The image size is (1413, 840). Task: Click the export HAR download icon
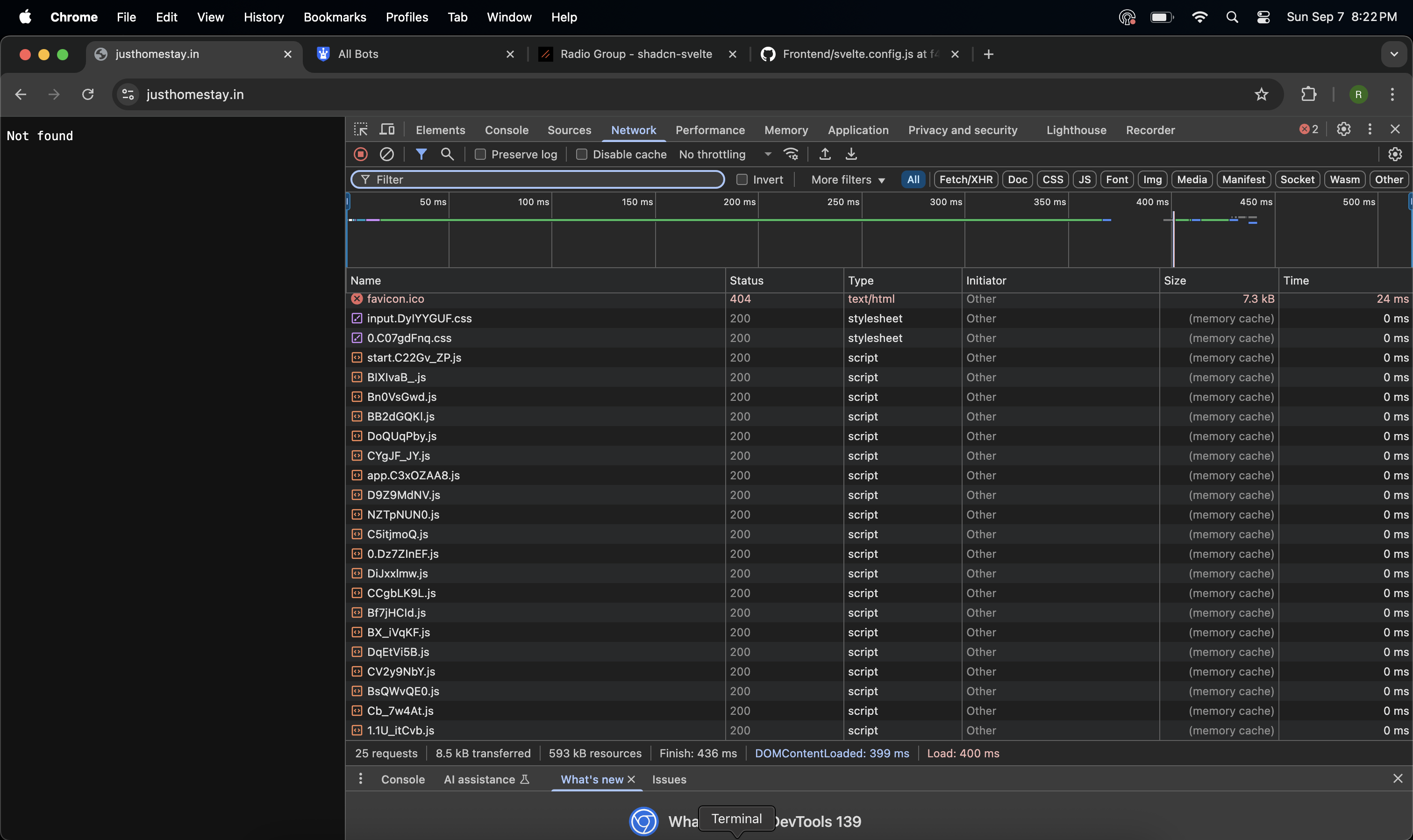pyautogui.click(x=851, y=154)
